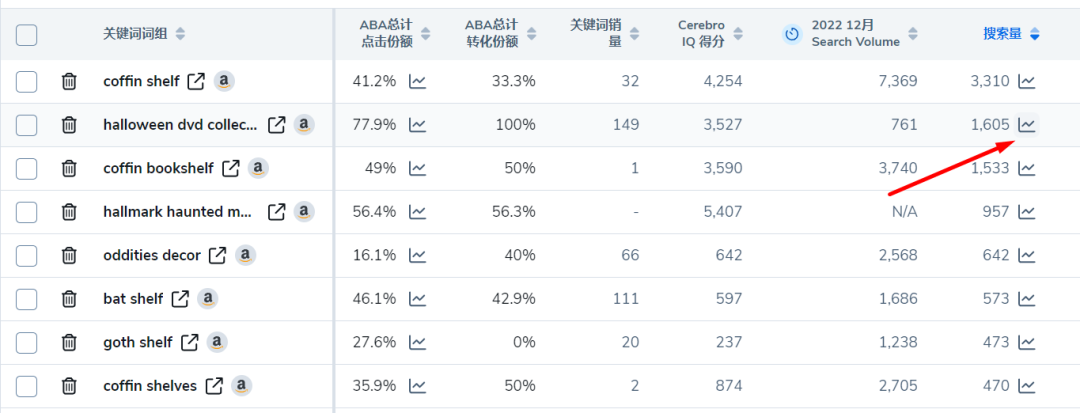
Task: Open coffin bookshelf in external link
Action: 231,168
